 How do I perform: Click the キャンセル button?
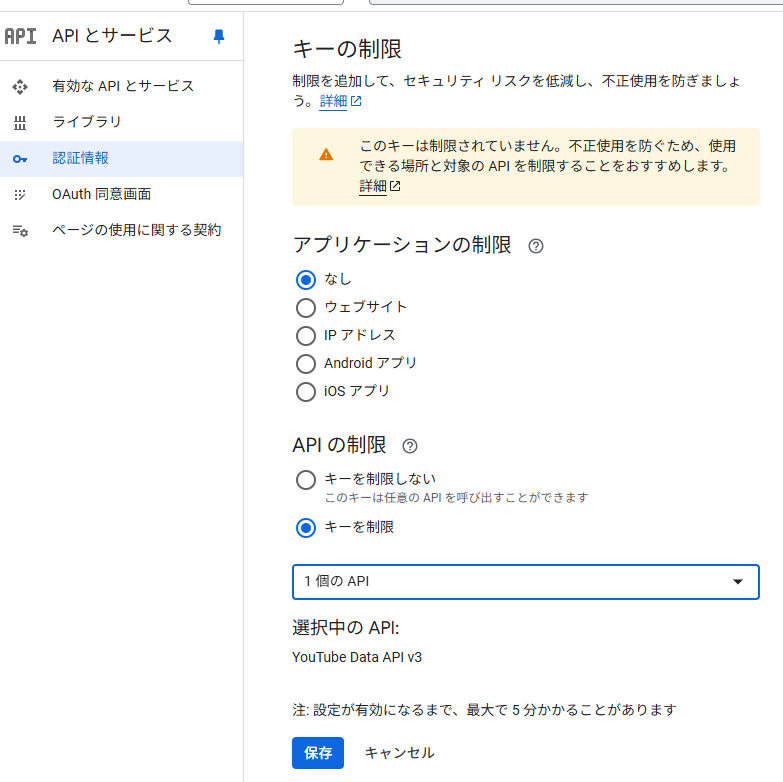[399, 753]
